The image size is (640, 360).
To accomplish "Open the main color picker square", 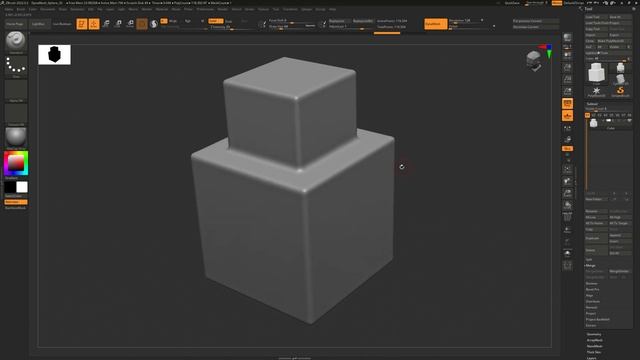I will [16, 163].
